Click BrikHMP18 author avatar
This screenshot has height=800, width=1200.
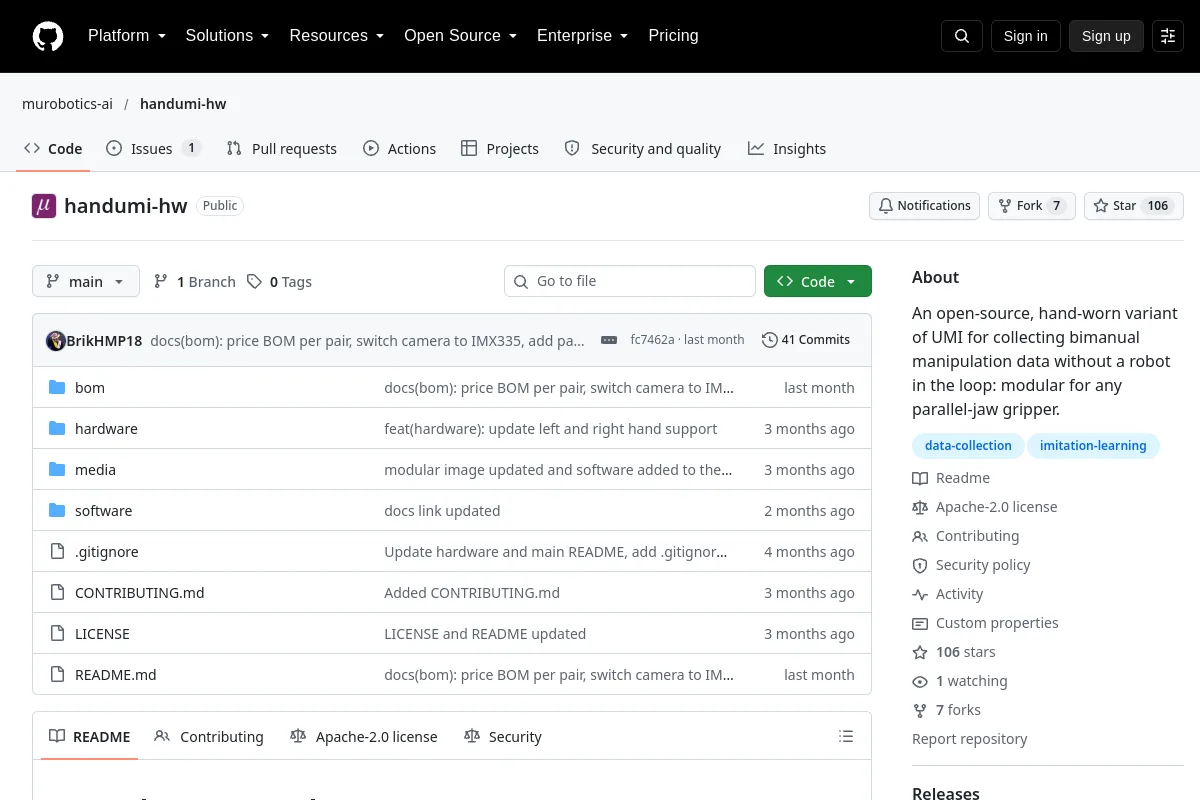56,340
